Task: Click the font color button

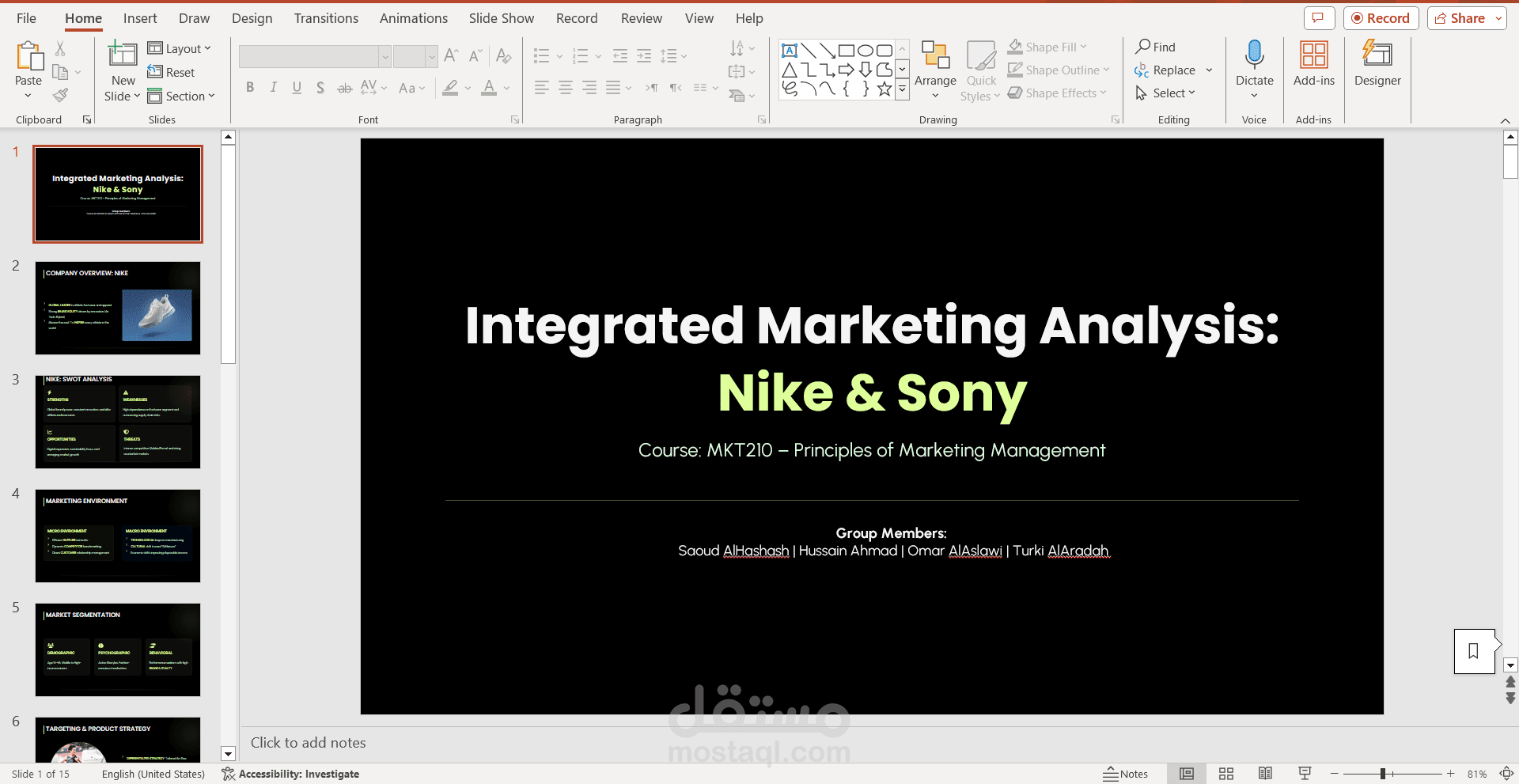Action: (489, 88)
